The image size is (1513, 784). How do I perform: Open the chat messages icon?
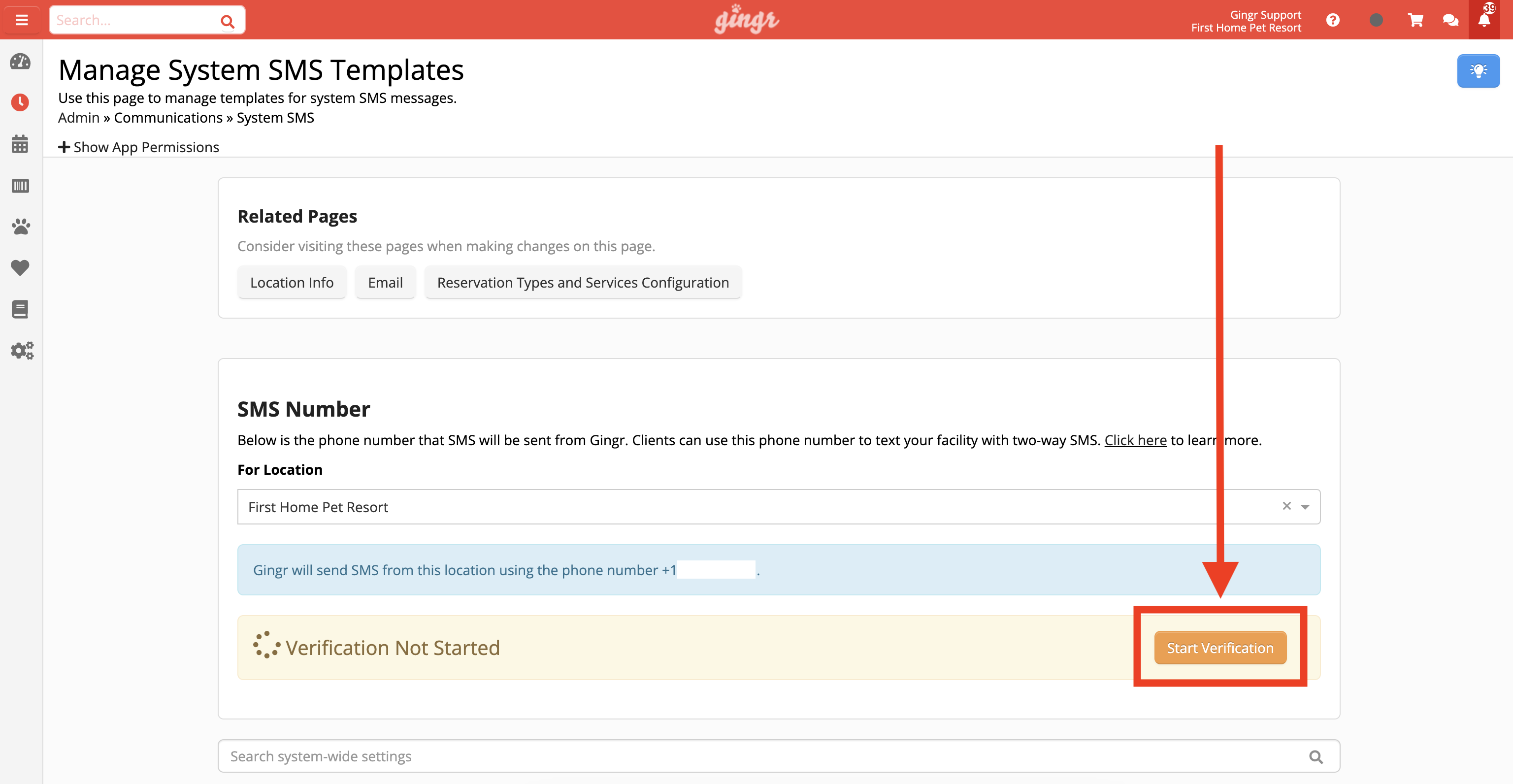point(1450,21)
